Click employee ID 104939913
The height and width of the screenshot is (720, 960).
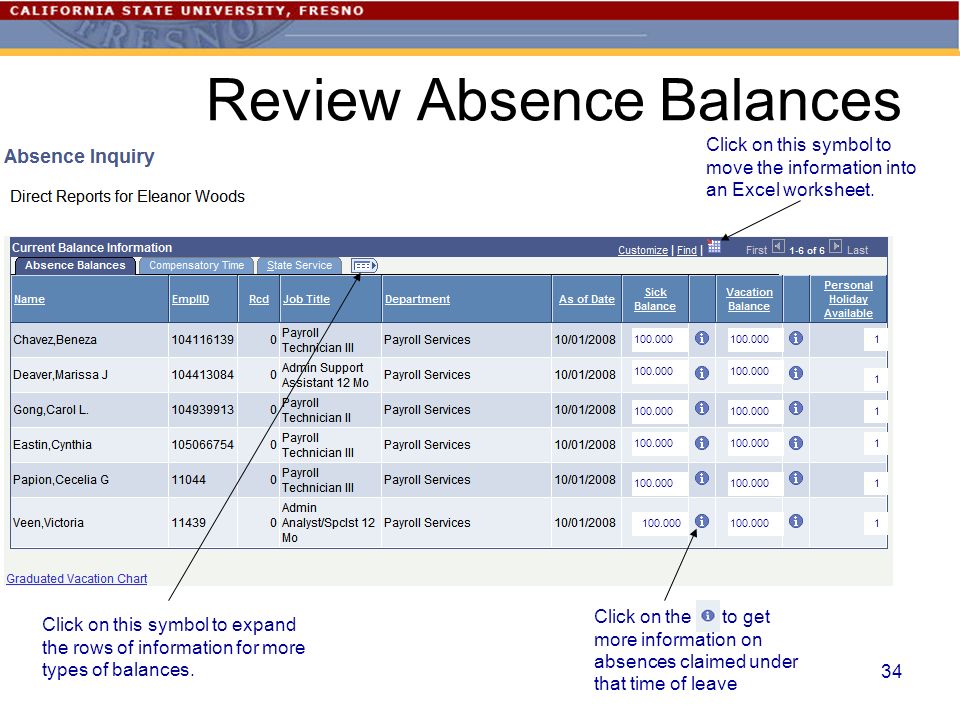(x=203, y=410)
